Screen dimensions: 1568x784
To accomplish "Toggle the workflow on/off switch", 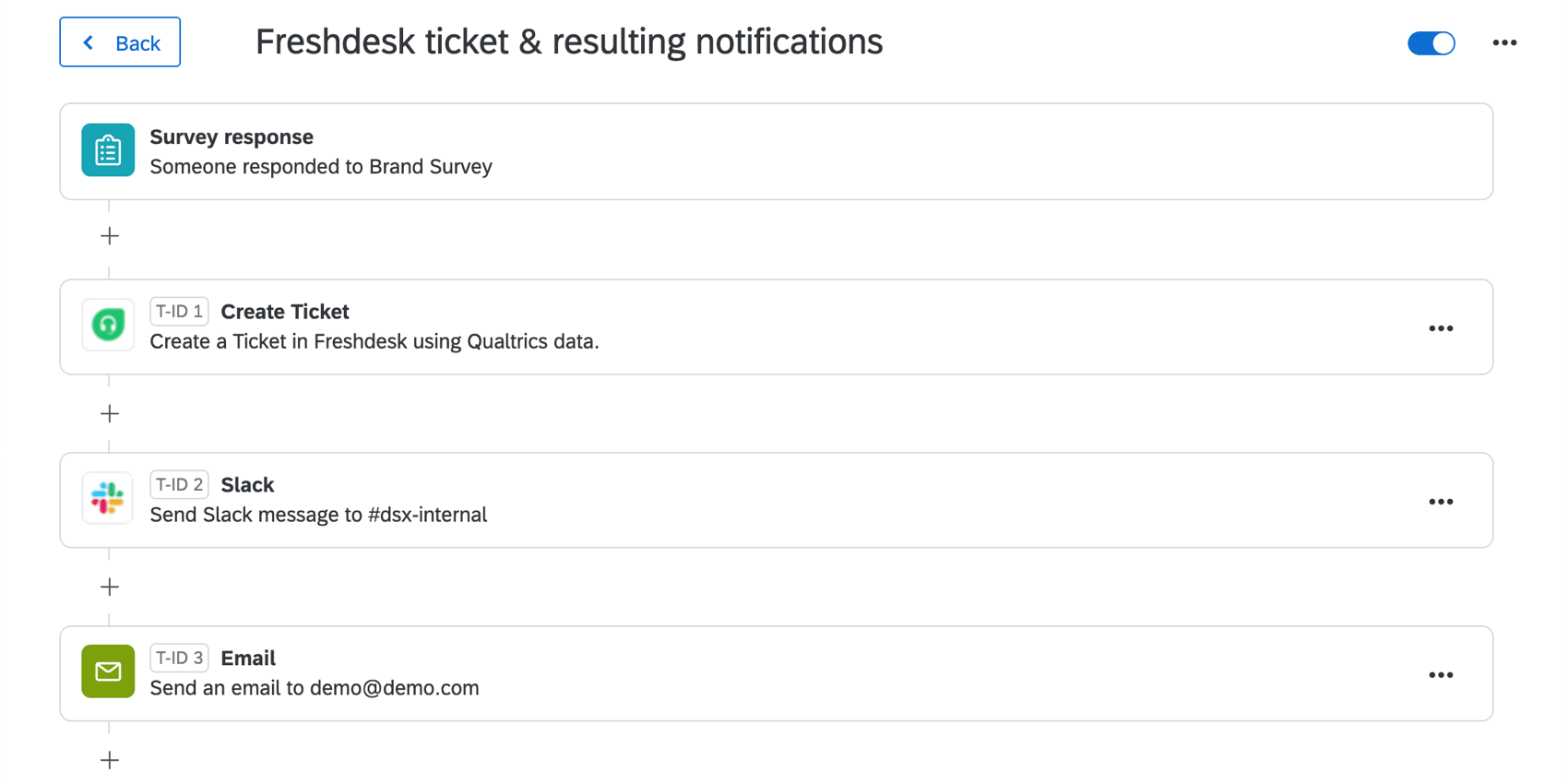I will pyautogui.click(x=1431, y=42).
